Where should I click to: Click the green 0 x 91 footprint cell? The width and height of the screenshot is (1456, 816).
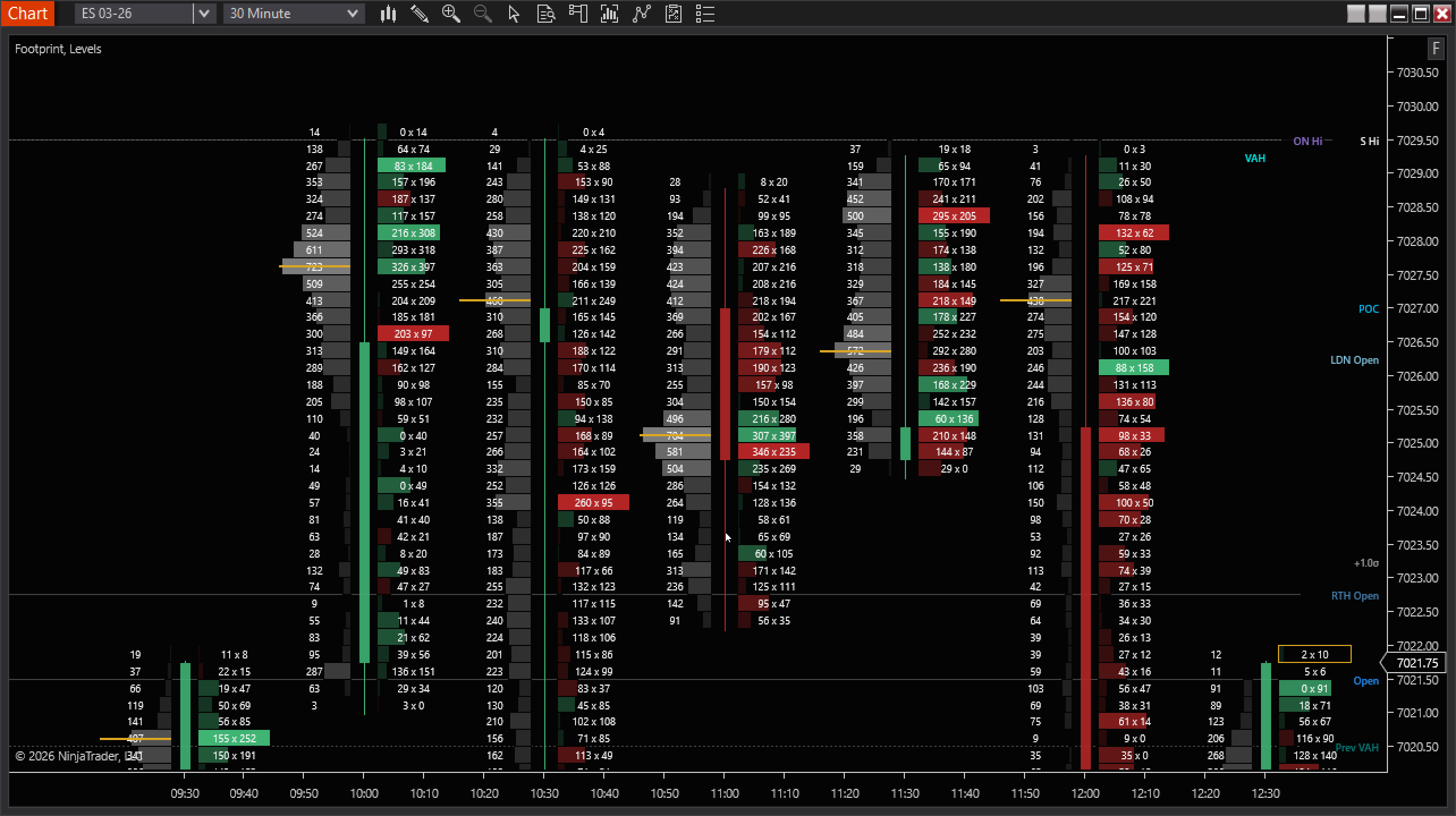pyautogui.click(x=1305, y=688)
